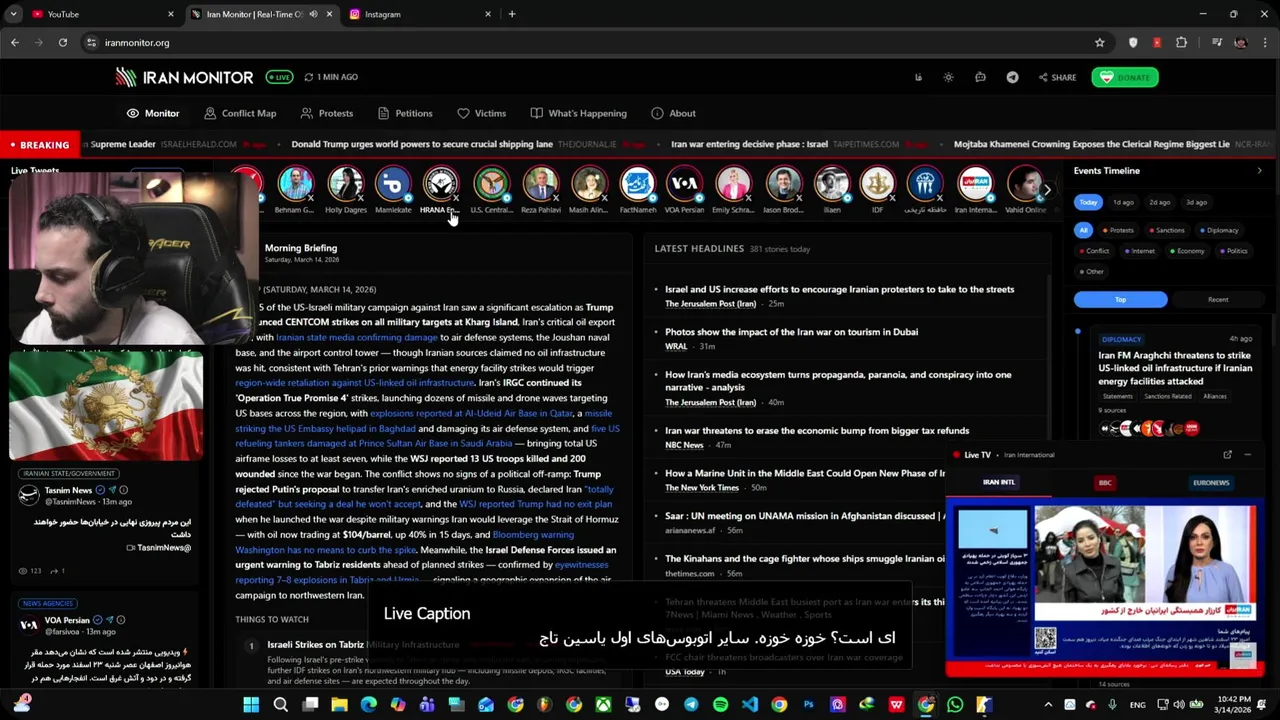The width and height of the screenshot is (1280, 720).
Task: Filter events by Sanctions category
Action: coord(1166,230)
